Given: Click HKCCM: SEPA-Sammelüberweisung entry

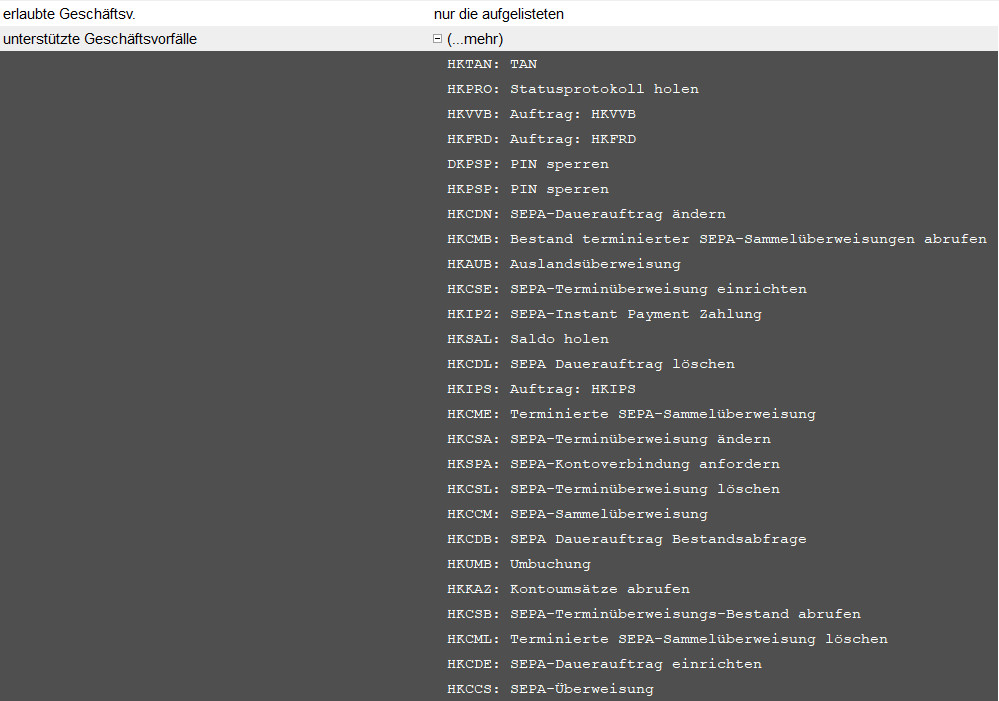Looking at the screenshot, I should (x=577, y=514).
